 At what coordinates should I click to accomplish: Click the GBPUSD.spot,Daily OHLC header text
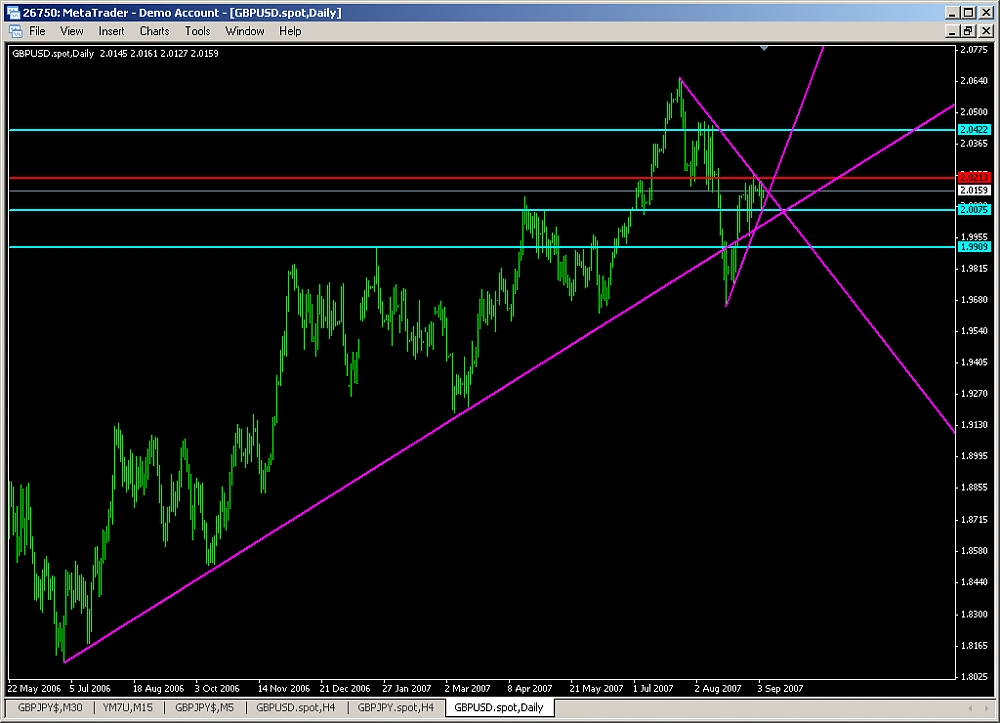click(115, 54)
